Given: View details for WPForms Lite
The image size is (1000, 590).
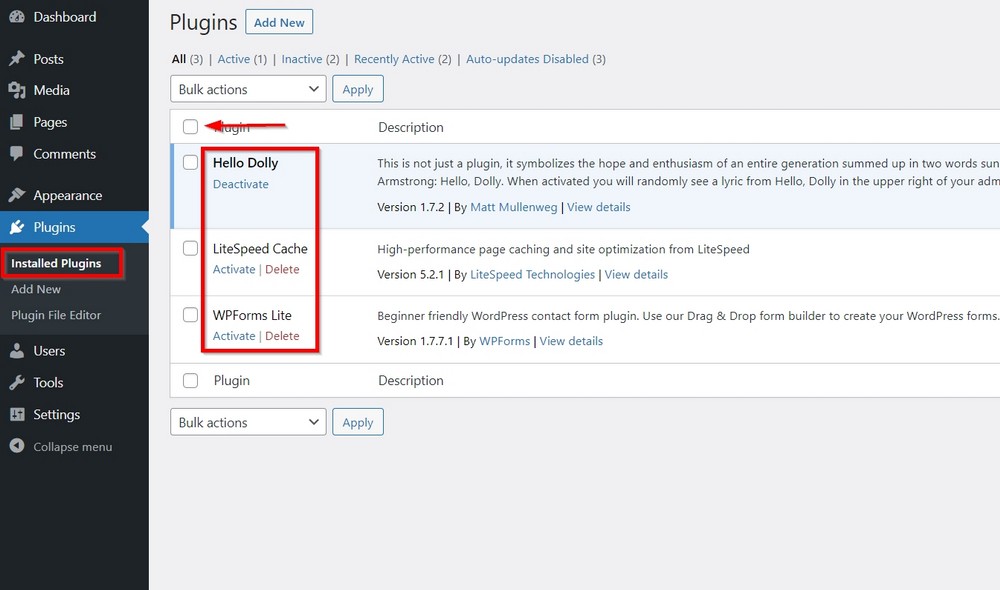Looking at the screenshot, I should pyautogui.click(x=571, y=341).
